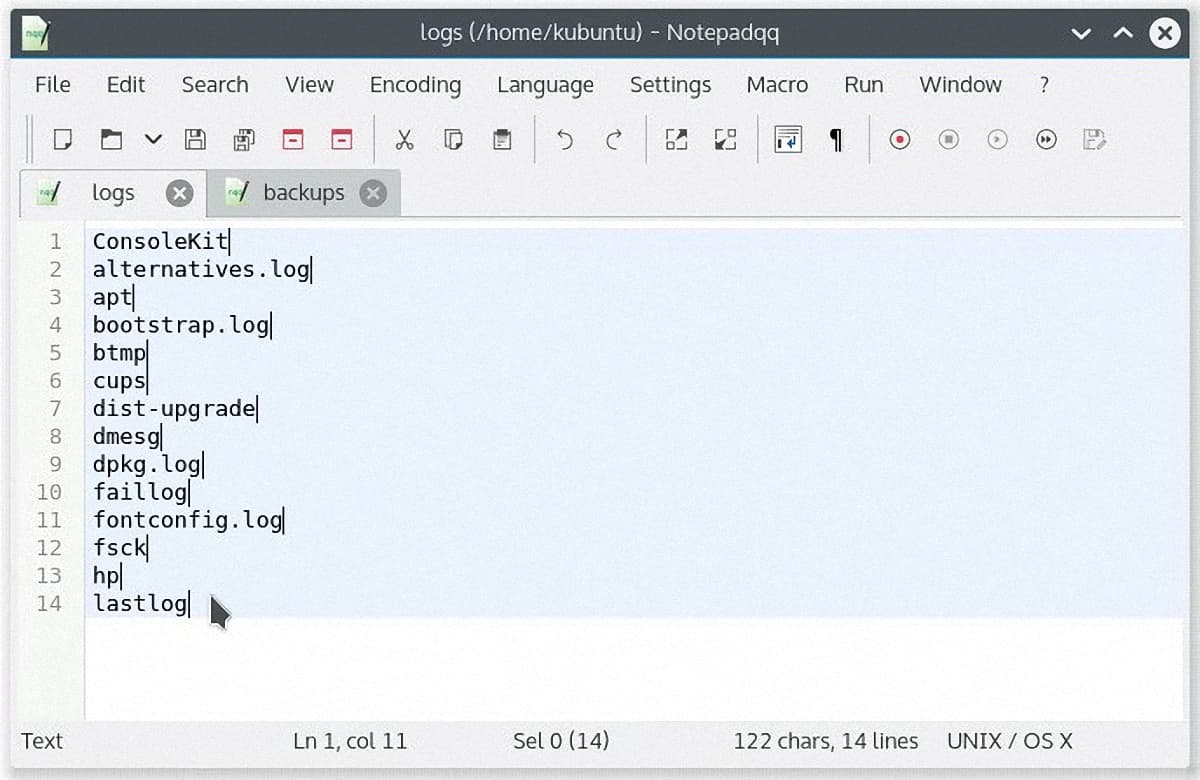This screenshot has width=1200, height=780.
Task: Paste from the clipboard
Action: [501, 140]
